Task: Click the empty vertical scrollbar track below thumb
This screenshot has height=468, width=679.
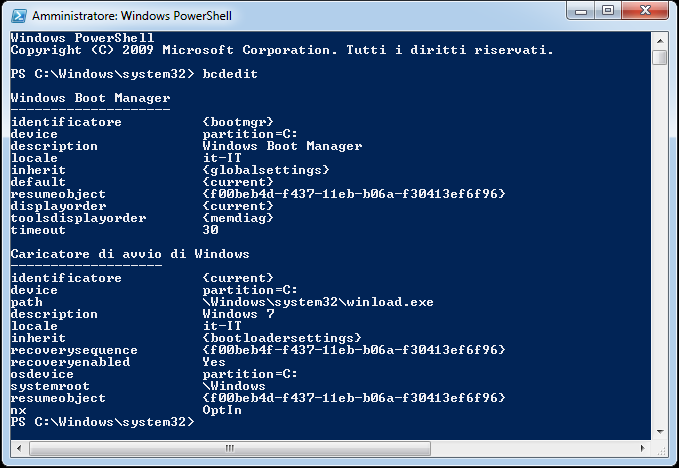Action: (x=659, y=250)
